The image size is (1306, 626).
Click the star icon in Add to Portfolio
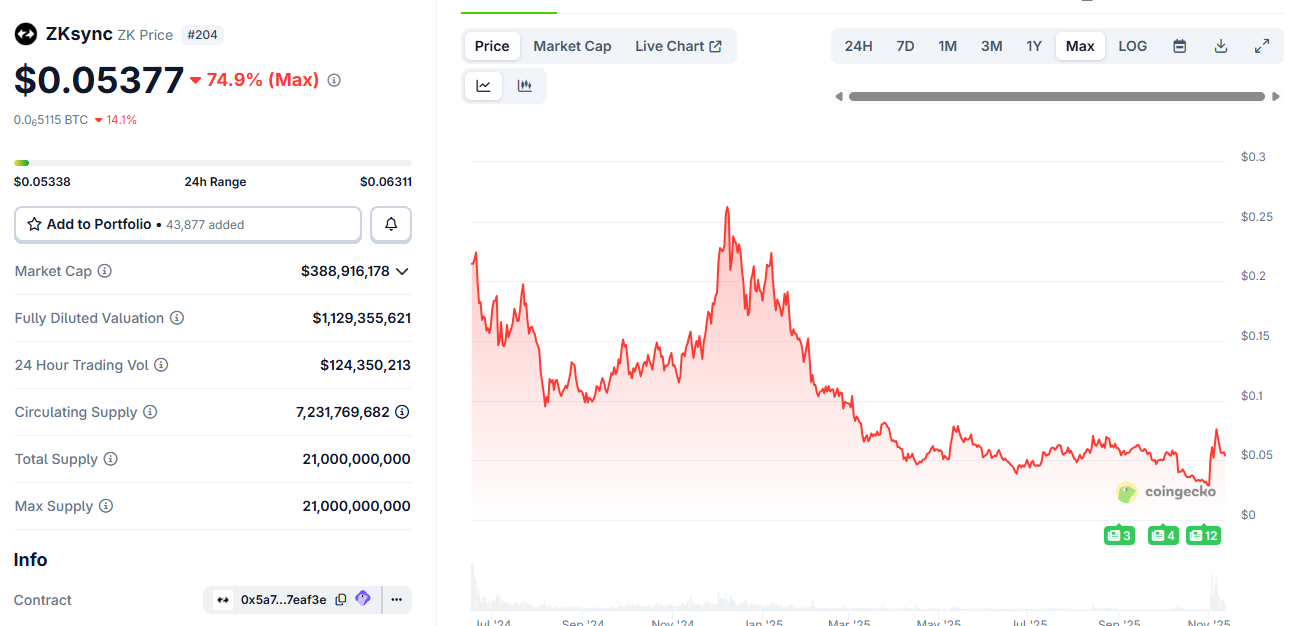[x=34, y=225]
